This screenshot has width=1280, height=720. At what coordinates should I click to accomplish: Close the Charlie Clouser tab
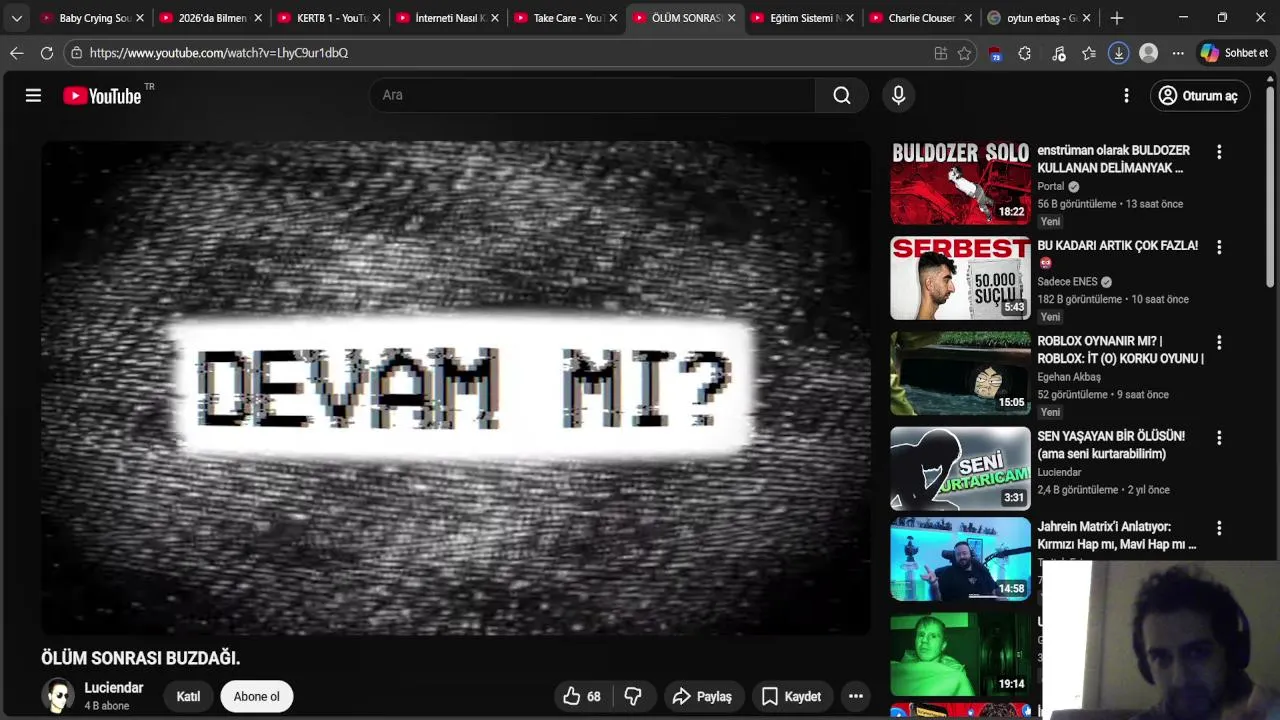coord(968,18)
